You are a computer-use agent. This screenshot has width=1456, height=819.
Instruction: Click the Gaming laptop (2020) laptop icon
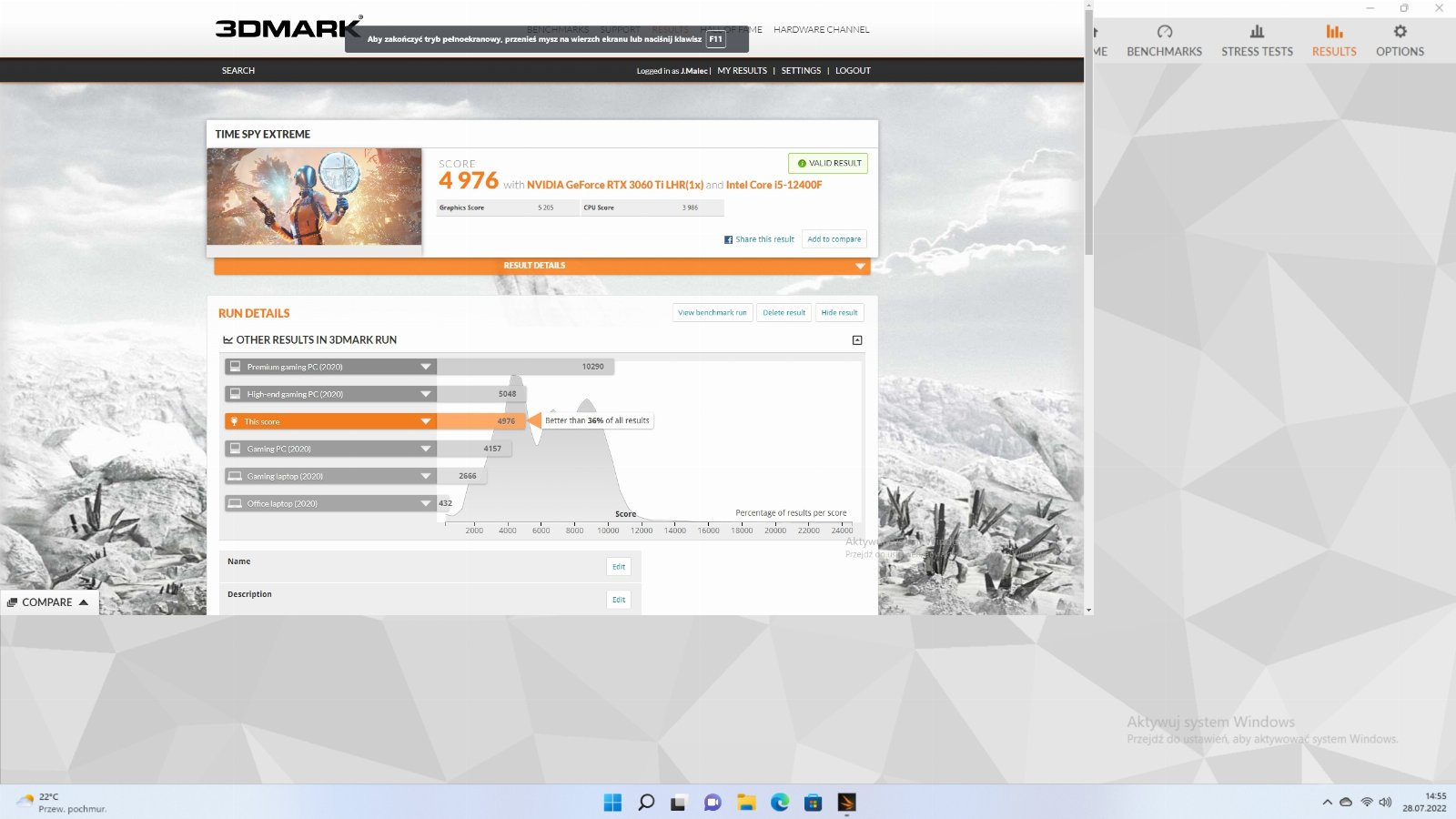tap(235, 476)
